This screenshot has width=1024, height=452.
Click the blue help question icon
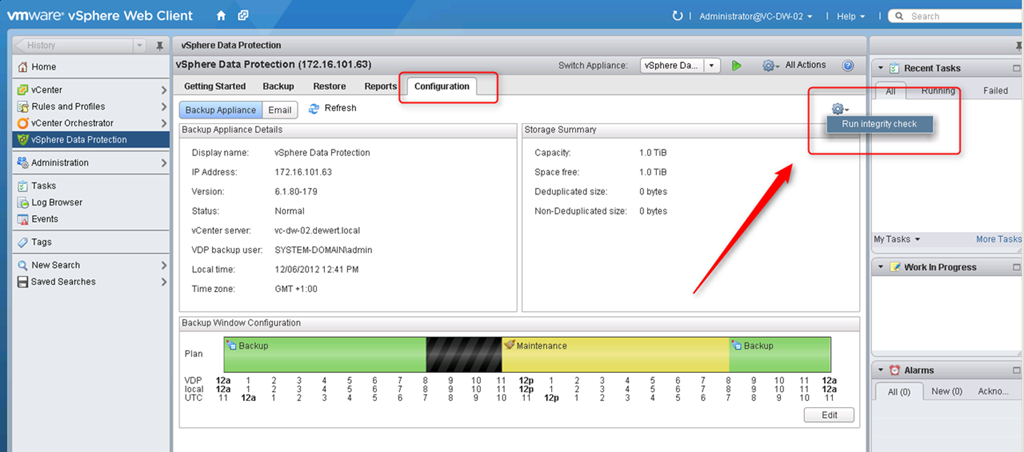tap(848, 65)
